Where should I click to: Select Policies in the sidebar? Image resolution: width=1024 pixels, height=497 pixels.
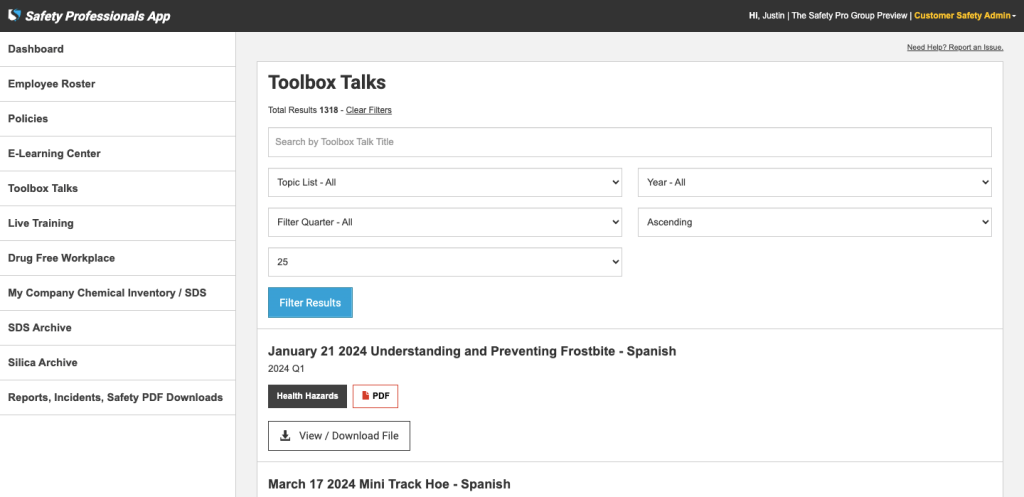click(118, 119)
